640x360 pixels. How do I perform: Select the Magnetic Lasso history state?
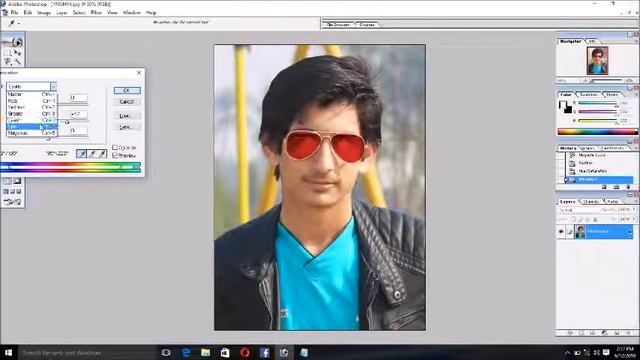599,156
